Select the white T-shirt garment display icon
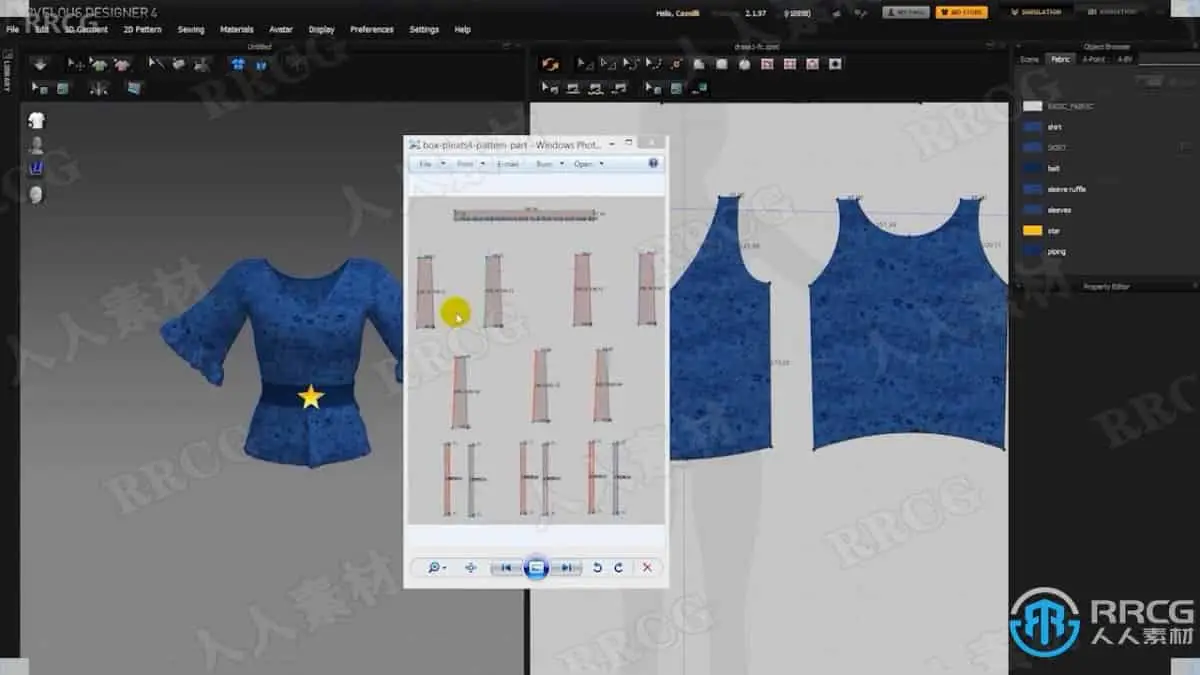The height and width of the screenshot is (675, 1200). click(37, 121)
